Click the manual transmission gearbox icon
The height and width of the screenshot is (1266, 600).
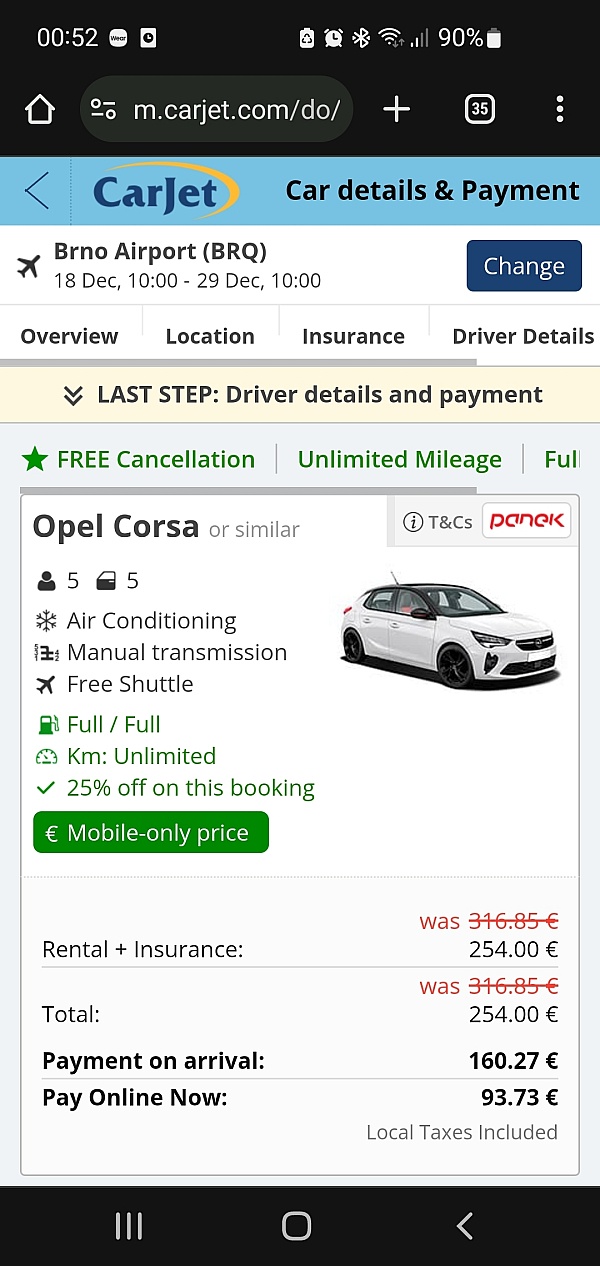point(44,652)
